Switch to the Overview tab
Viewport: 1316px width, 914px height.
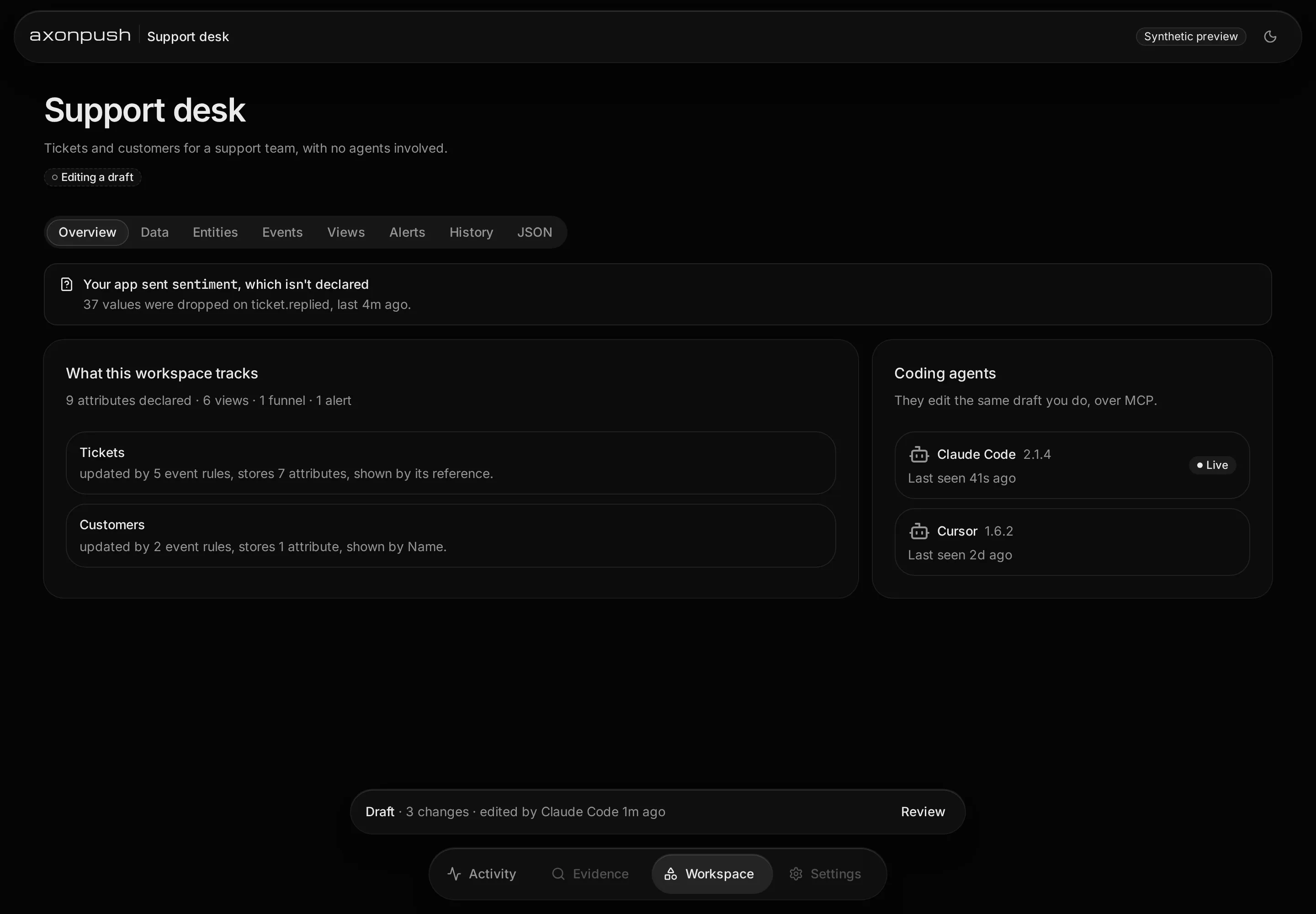[x=87, y=232]
